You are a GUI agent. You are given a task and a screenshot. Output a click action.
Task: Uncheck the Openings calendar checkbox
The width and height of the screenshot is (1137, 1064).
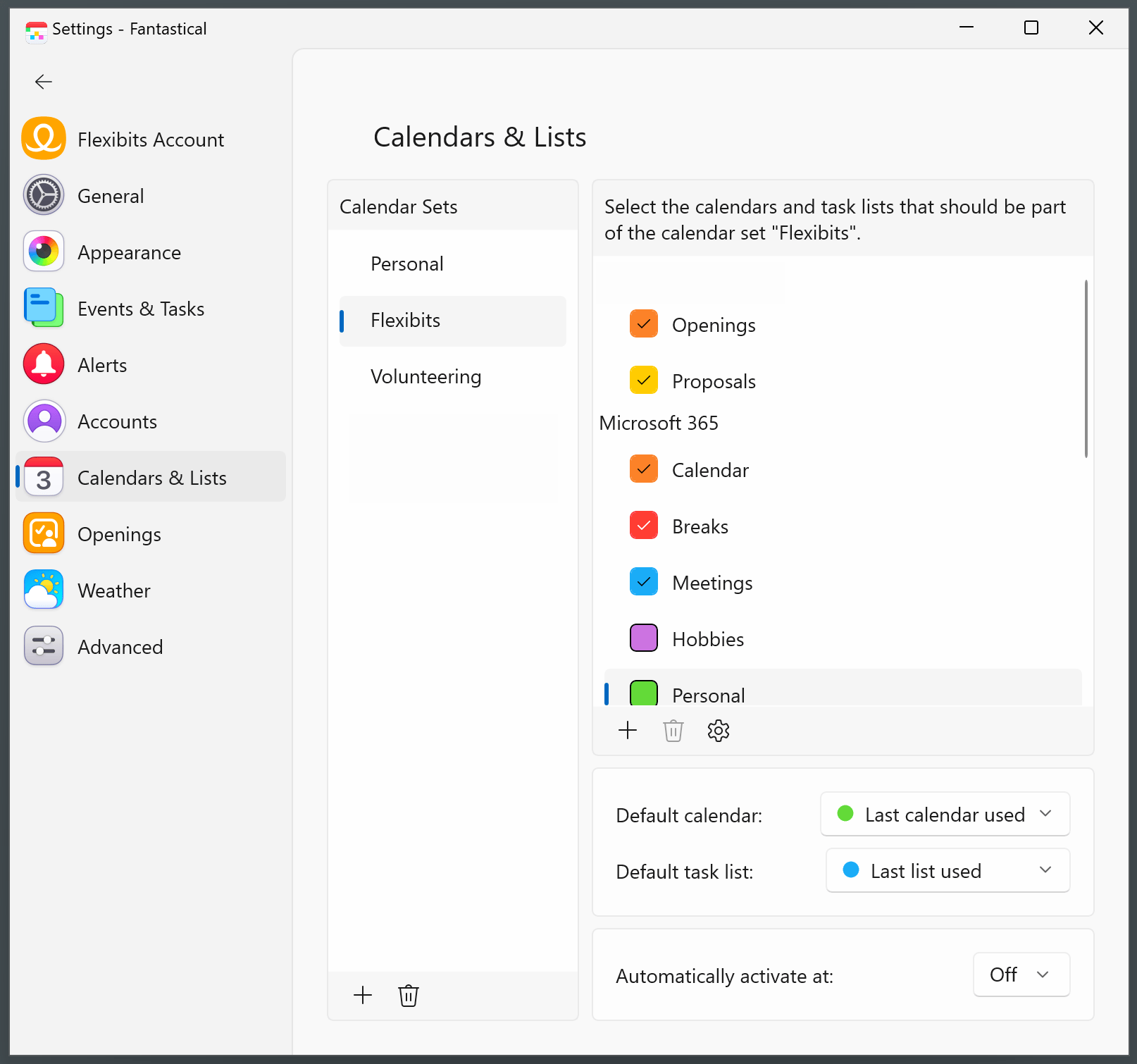644,324
